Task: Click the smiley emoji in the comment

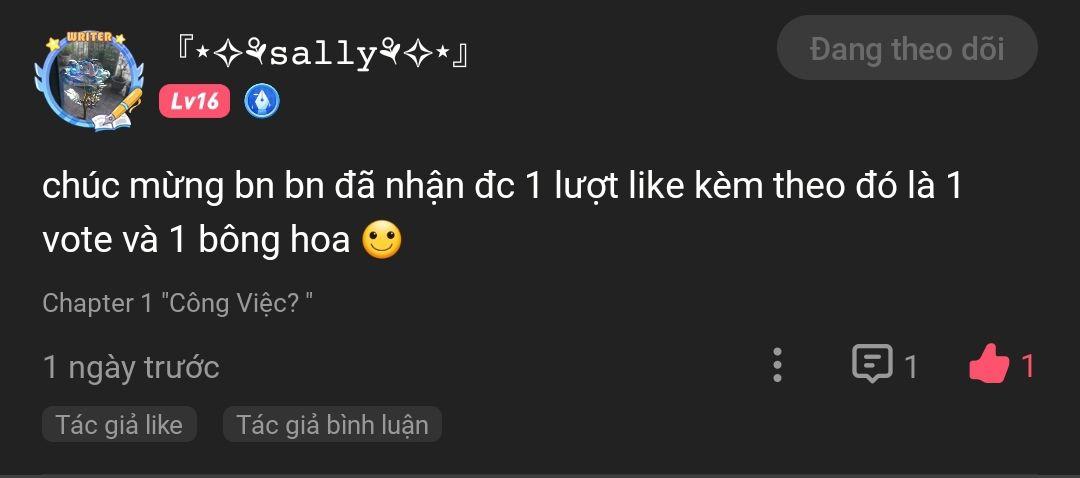Action: [x=382, y=241]
